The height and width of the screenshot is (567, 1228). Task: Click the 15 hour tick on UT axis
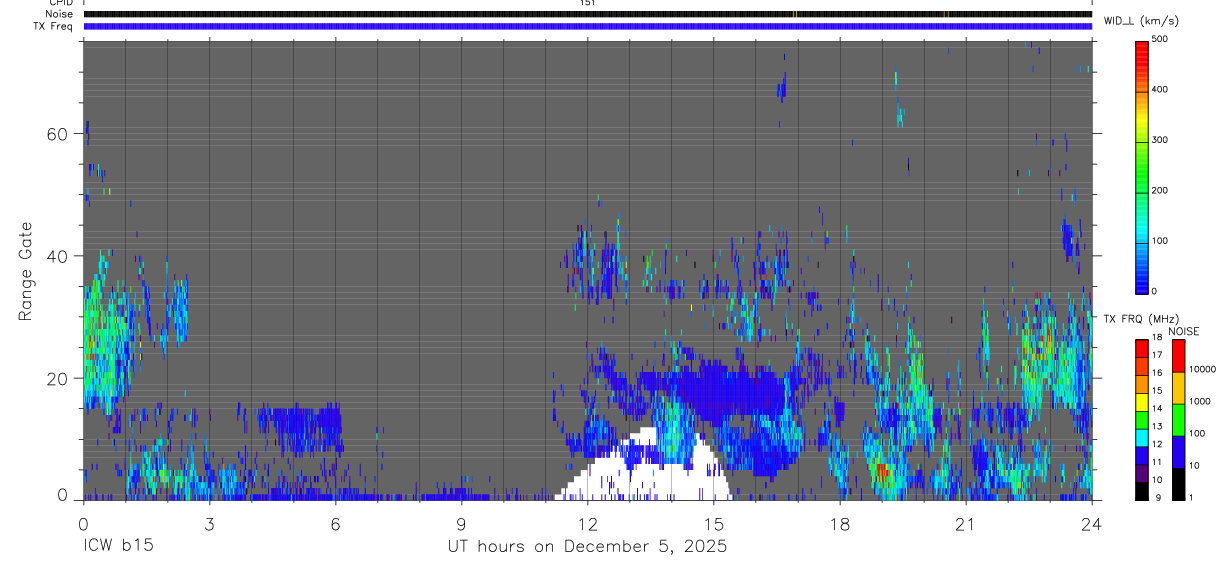(x=714, y=523)
